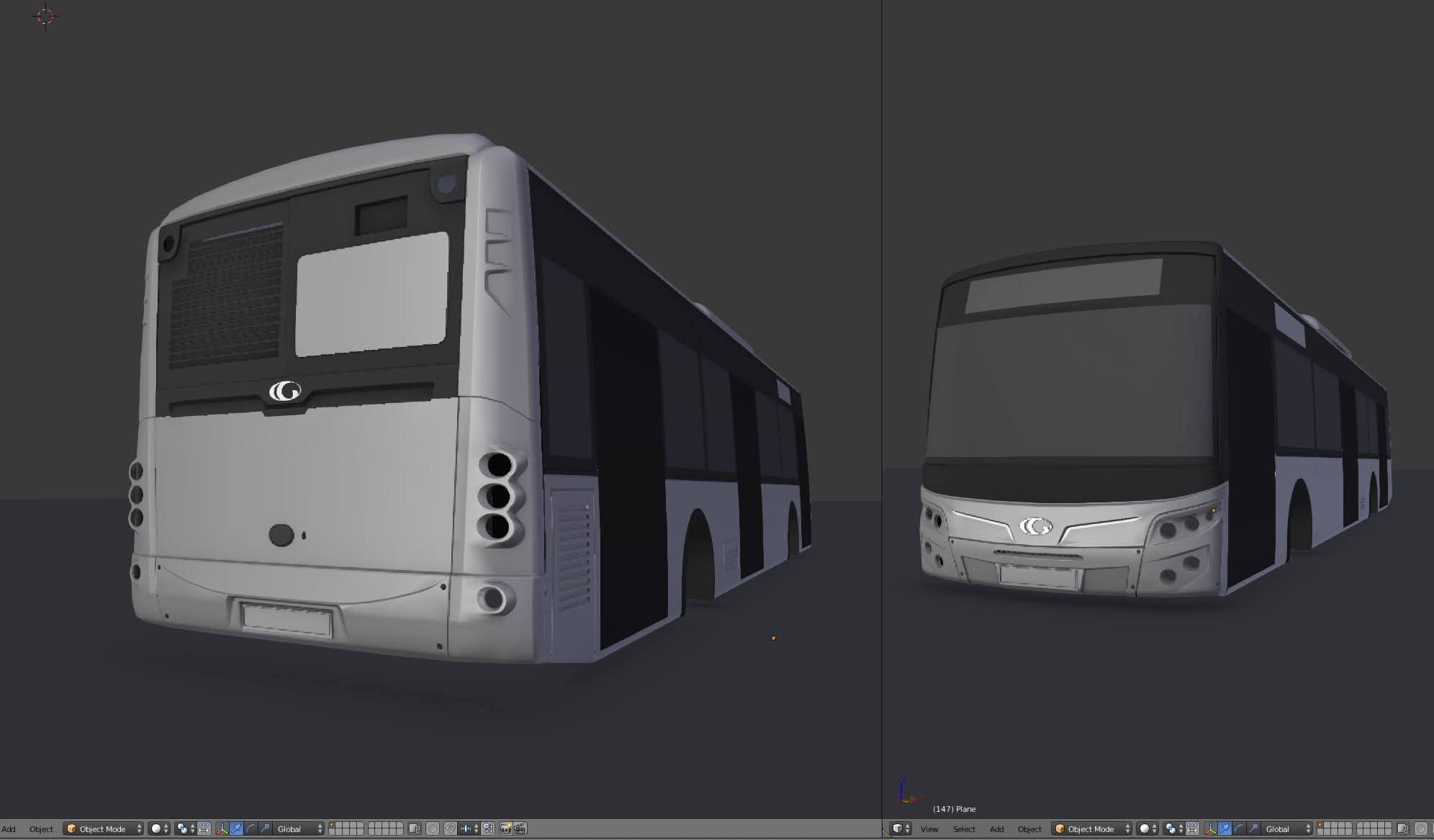
Task: Select scale manipulator icon in left viewport
Action: click(265, 828)
